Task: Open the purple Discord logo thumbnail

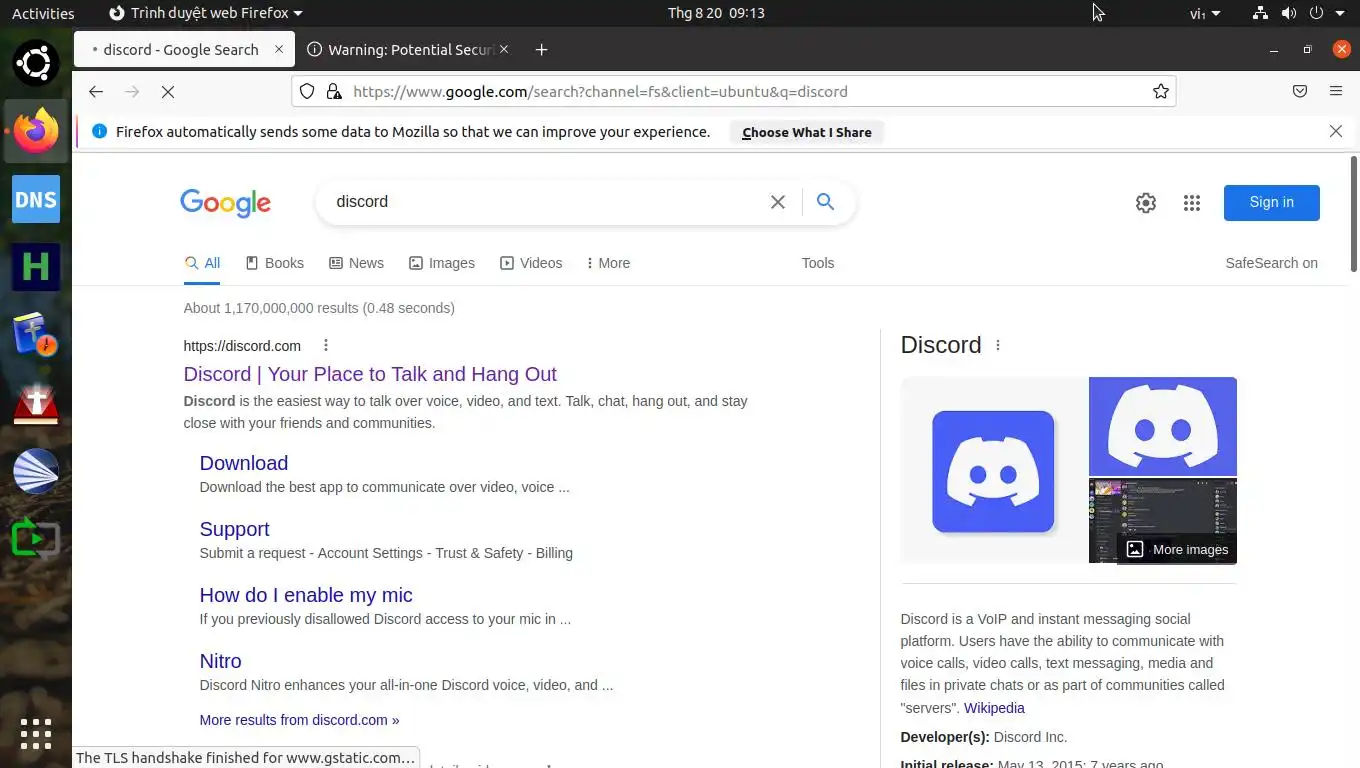Action: 1163,427
